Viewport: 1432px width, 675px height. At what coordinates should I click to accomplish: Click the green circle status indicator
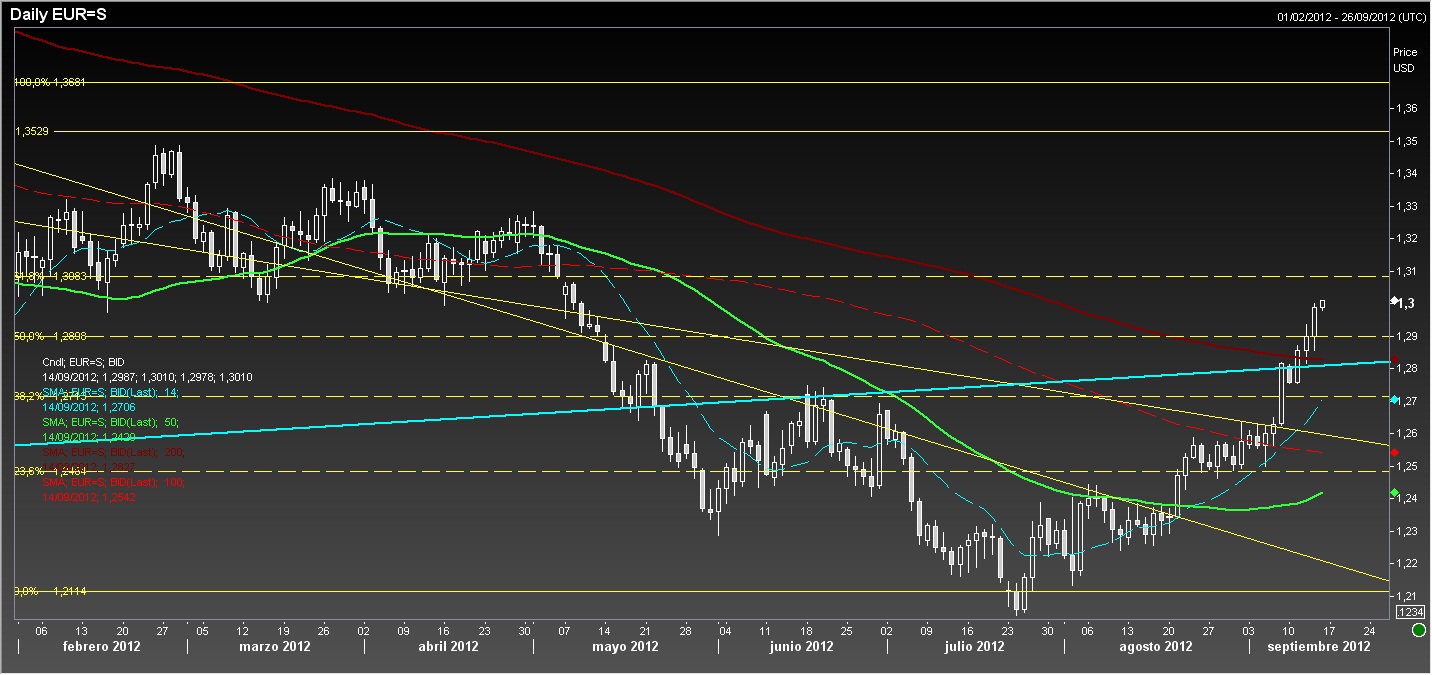(1418, 631)
